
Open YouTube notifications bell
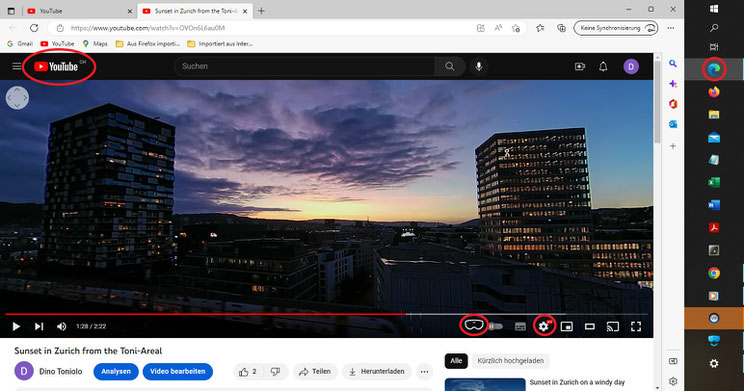[x=603, y=66]
